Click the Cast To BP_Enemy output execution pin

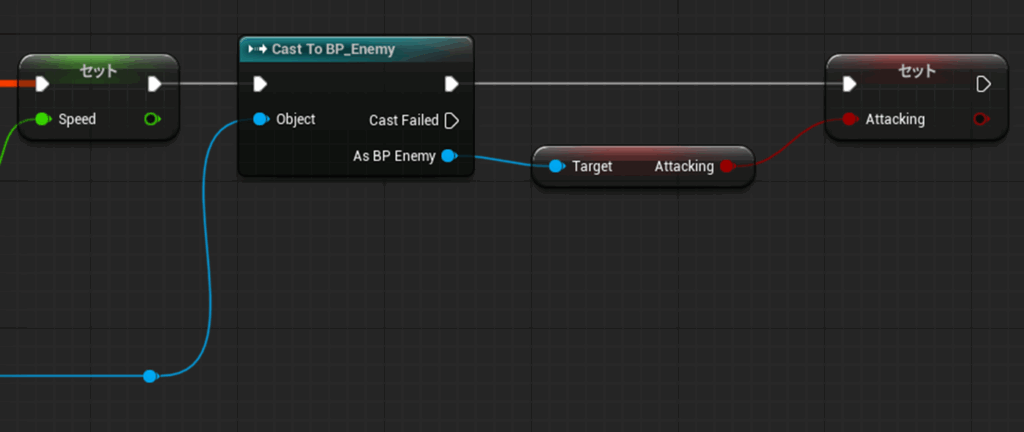coord(451,83)
